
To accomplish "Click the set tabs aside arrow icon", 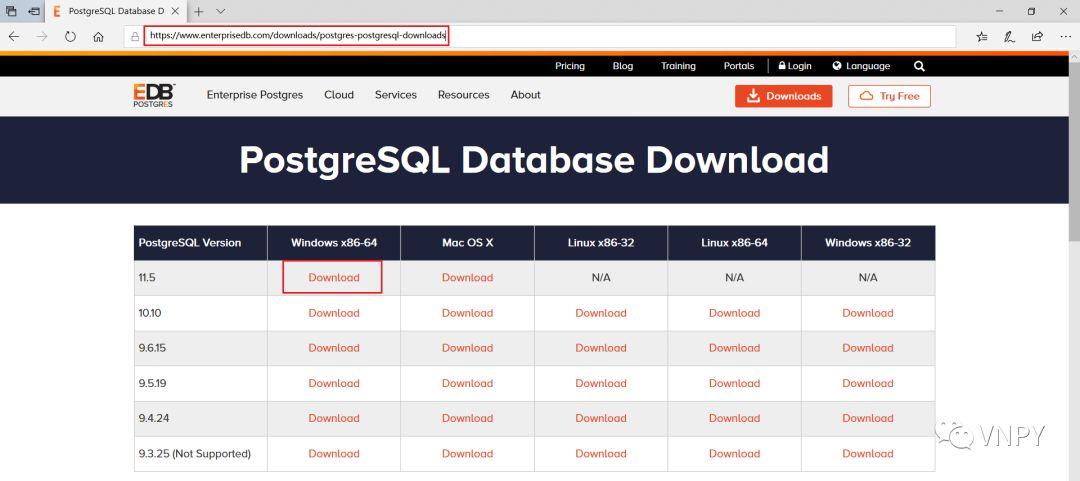I will coord(33,12).
